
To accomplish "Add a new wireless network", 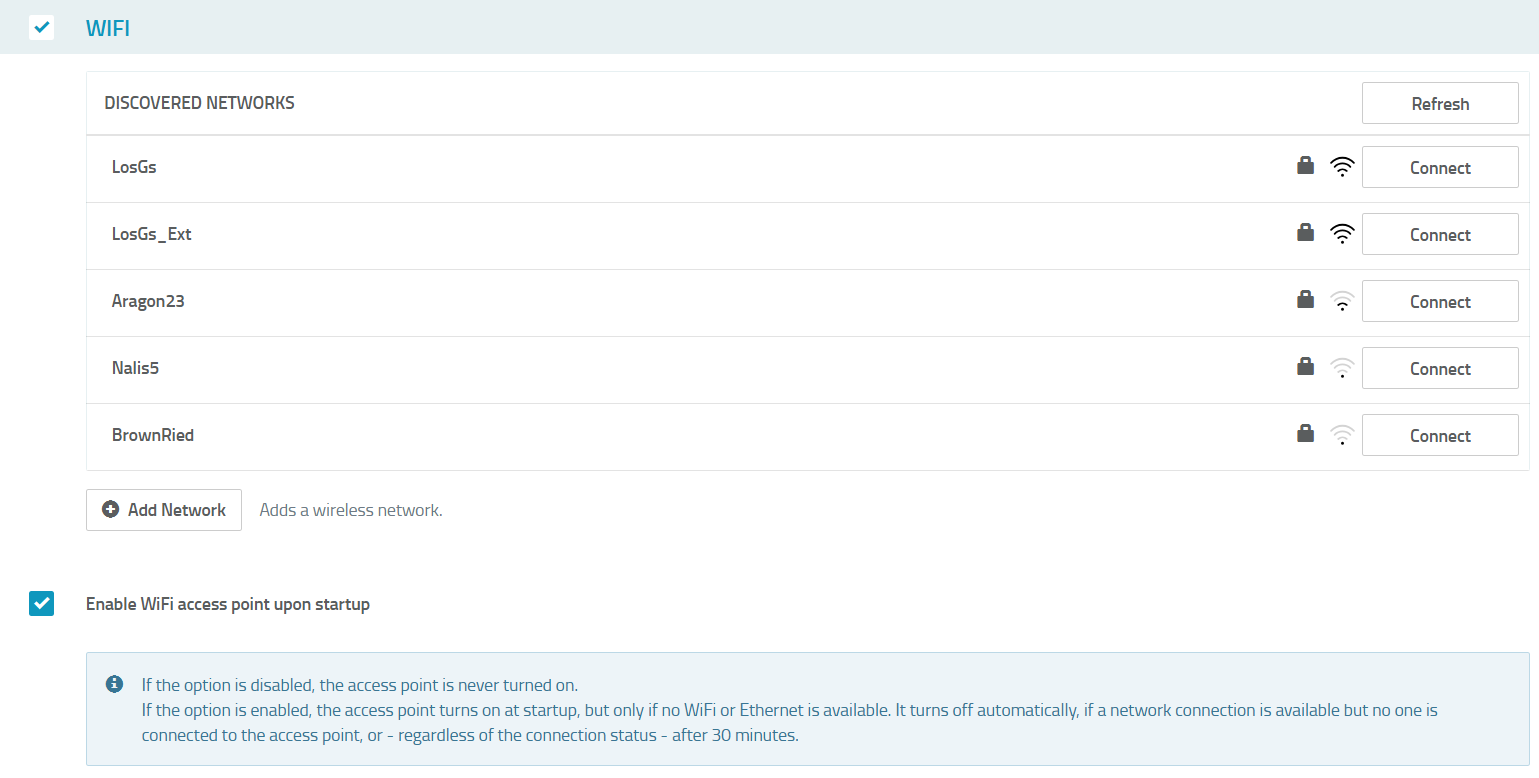I will pos(163,509).
